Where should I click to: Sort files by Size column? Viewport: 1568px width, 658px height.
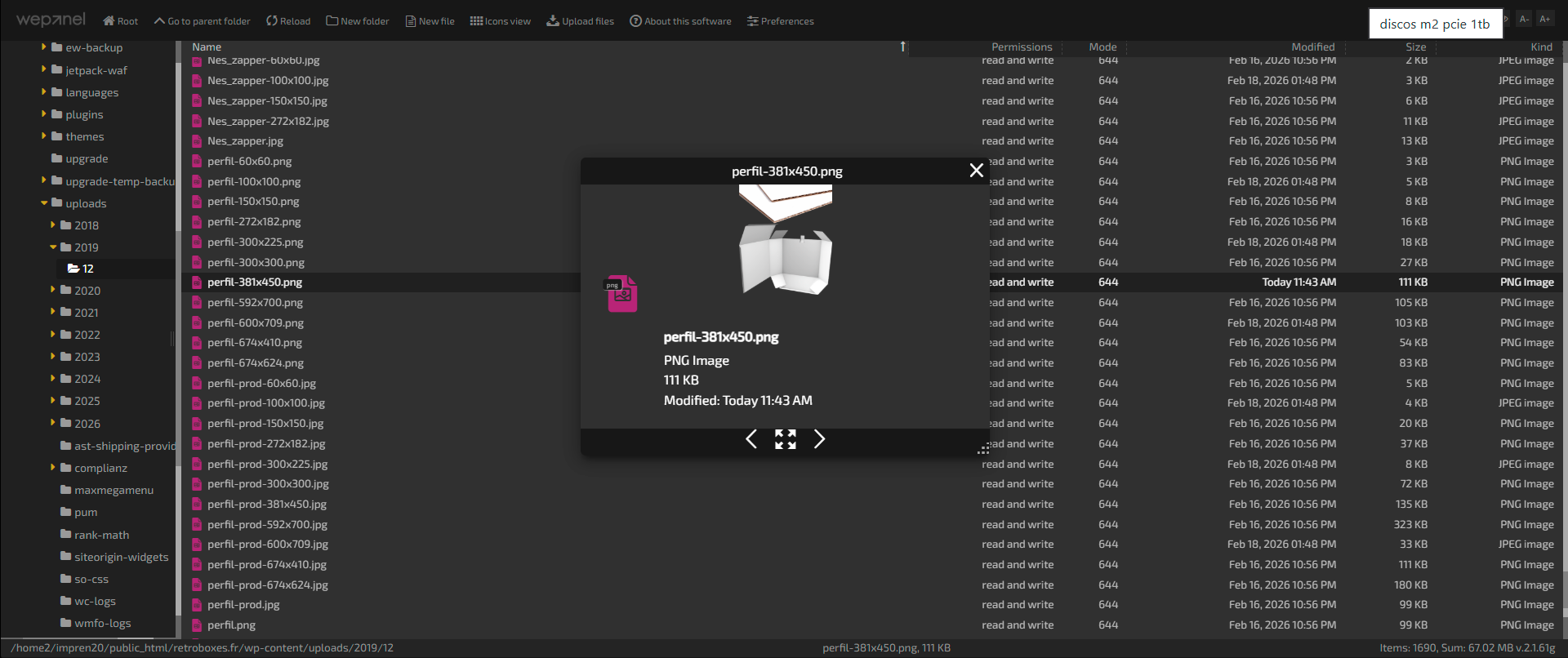1415,47
